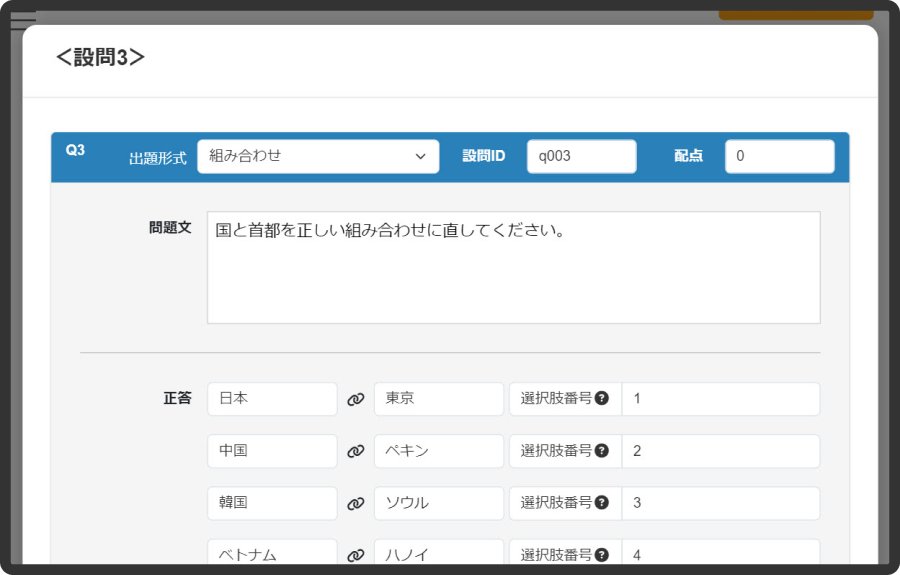This screenshot has height=575, width=900.
Task: Click the 正答 label
Action: click(x=177, y=398)
